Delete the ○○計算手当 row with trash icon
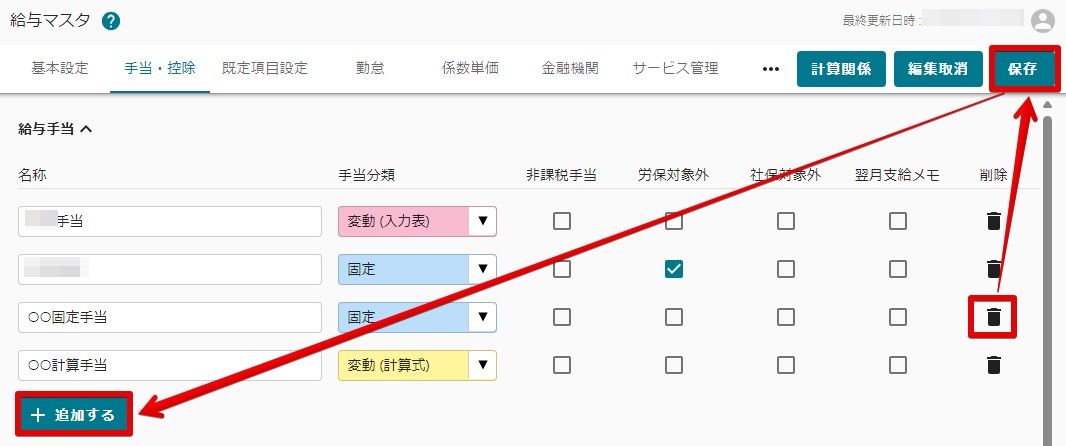This screenshot has height=446, width=1066. click(x=993, y=365)
